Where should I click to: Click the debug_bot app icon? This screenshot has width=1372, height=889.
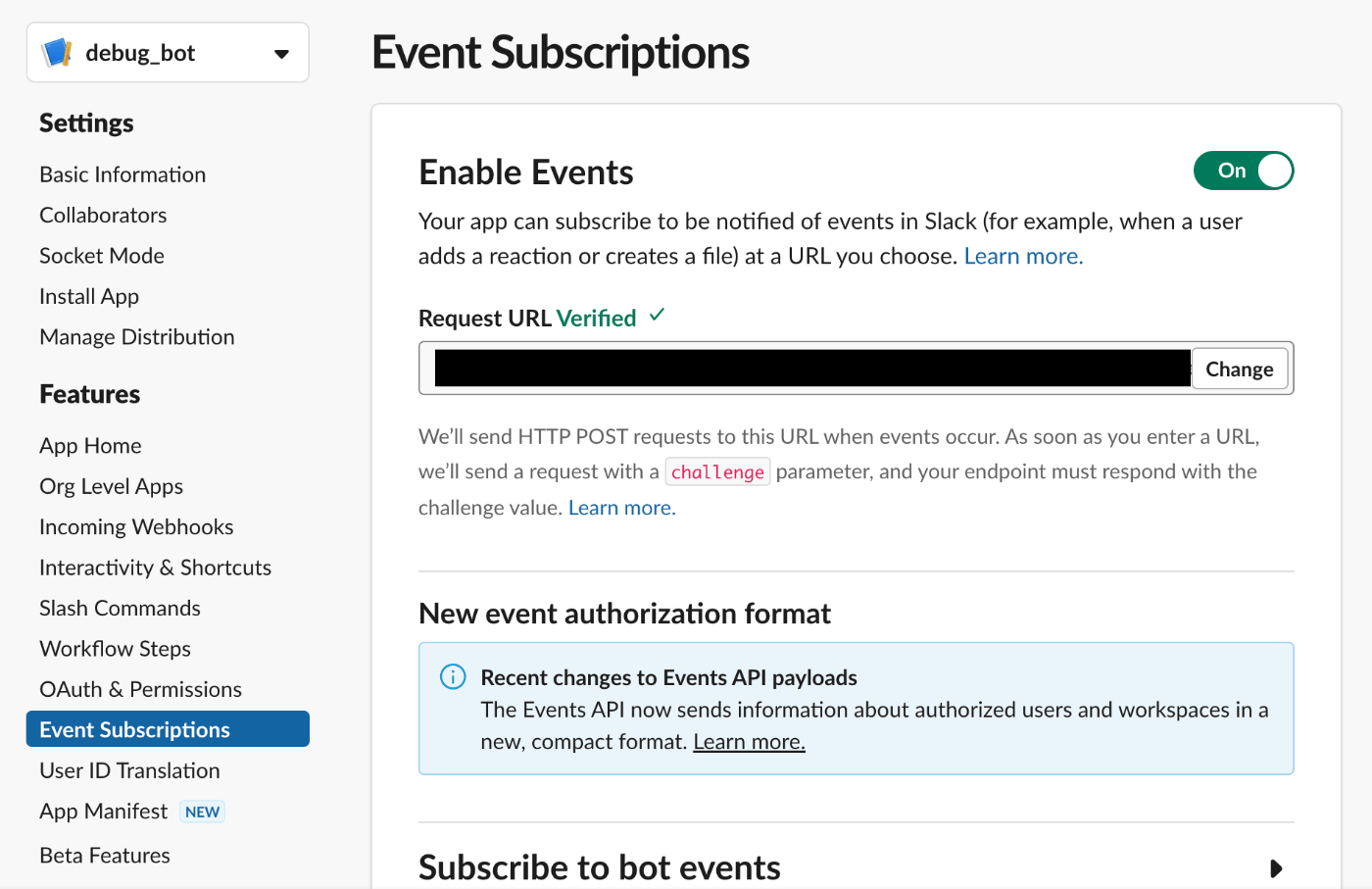(x=58, y=52)
